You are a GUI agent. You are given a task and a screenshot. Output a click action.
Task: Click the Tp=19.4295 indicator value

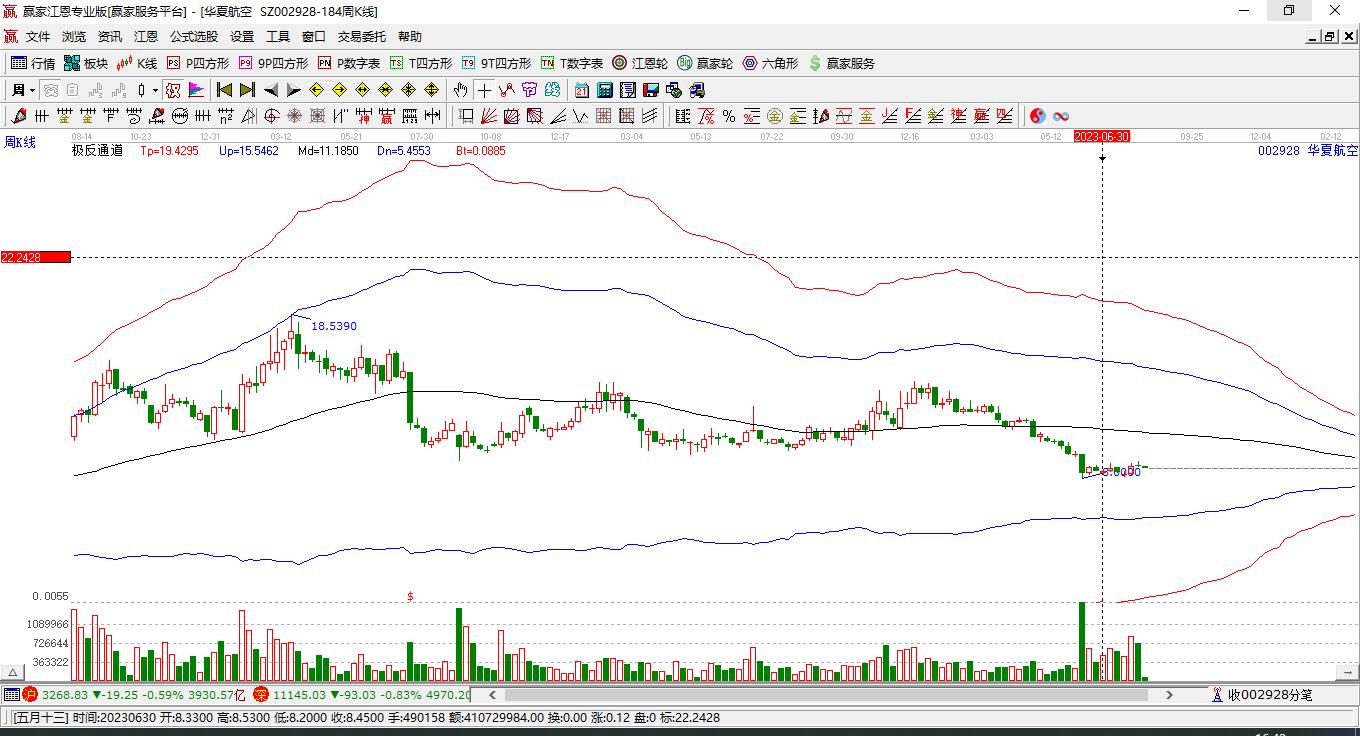(169, 151)
